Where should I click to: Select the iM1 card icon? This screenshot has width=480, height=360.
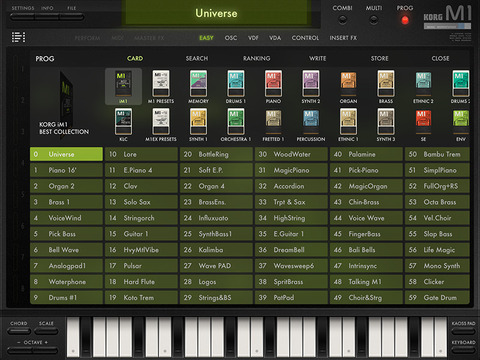pyautogui.click(x=123, y=87)
